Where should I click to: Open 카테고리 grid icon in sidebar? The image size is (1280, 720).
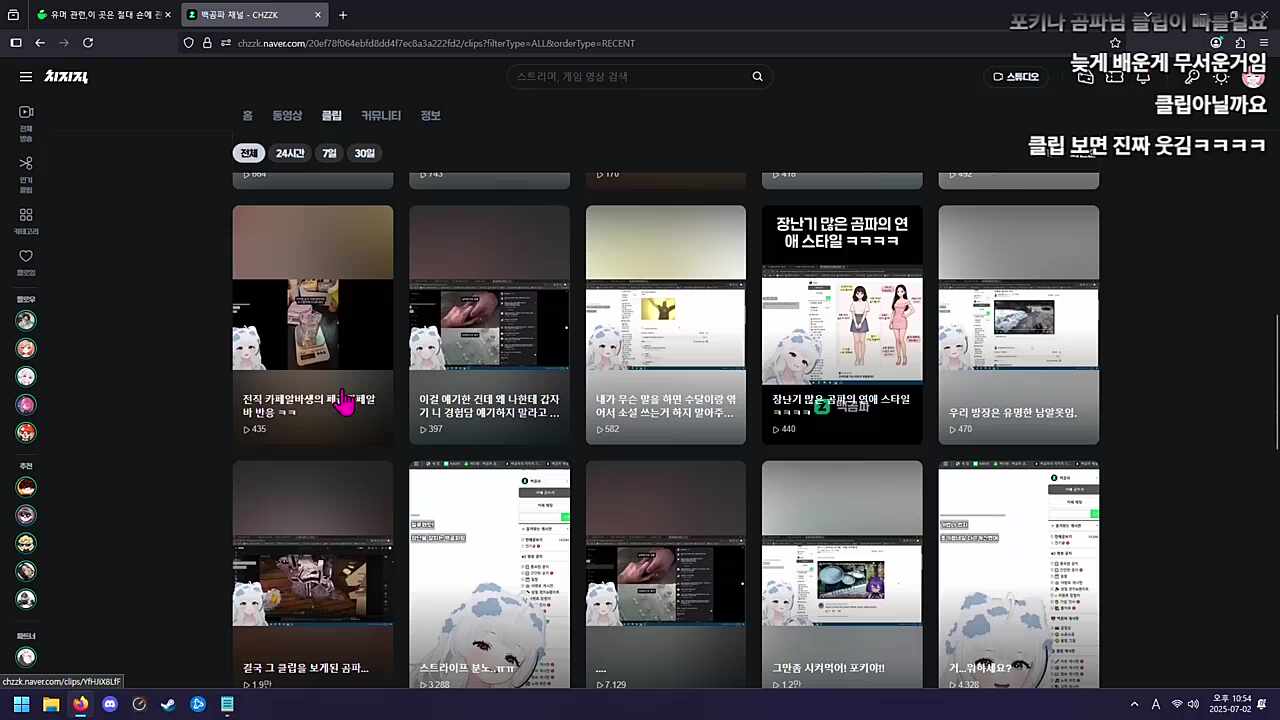coord(26,222)
